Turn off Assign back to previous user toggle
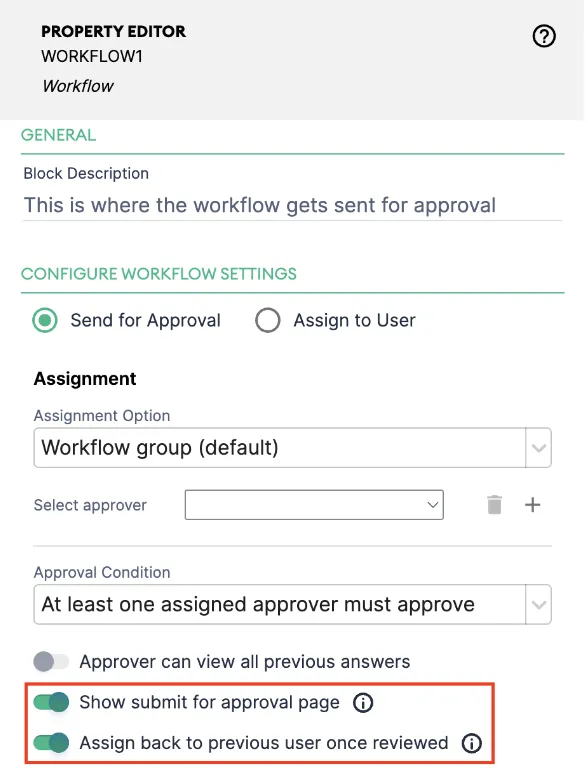 51,743
